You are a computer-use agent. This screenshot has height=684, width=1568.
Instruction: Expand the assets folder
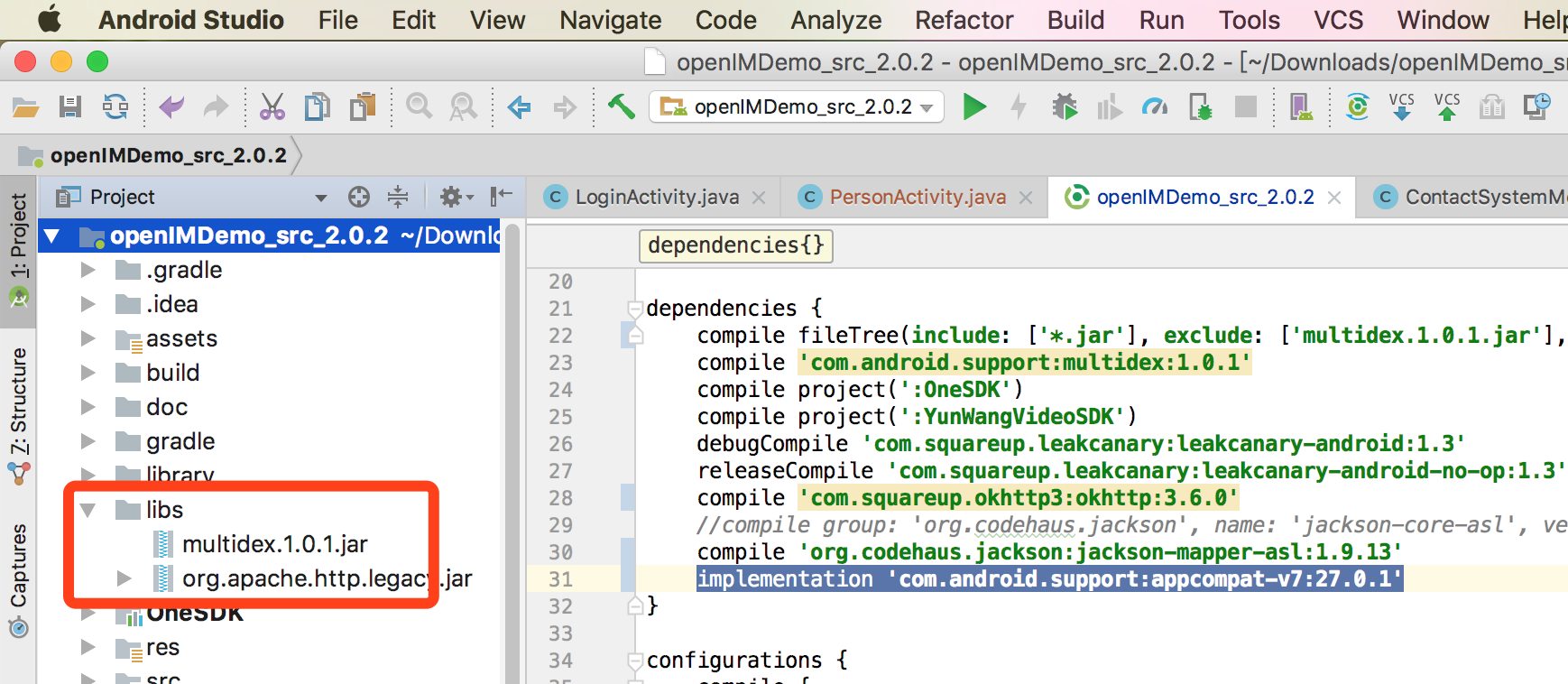[x=88, y=338]
